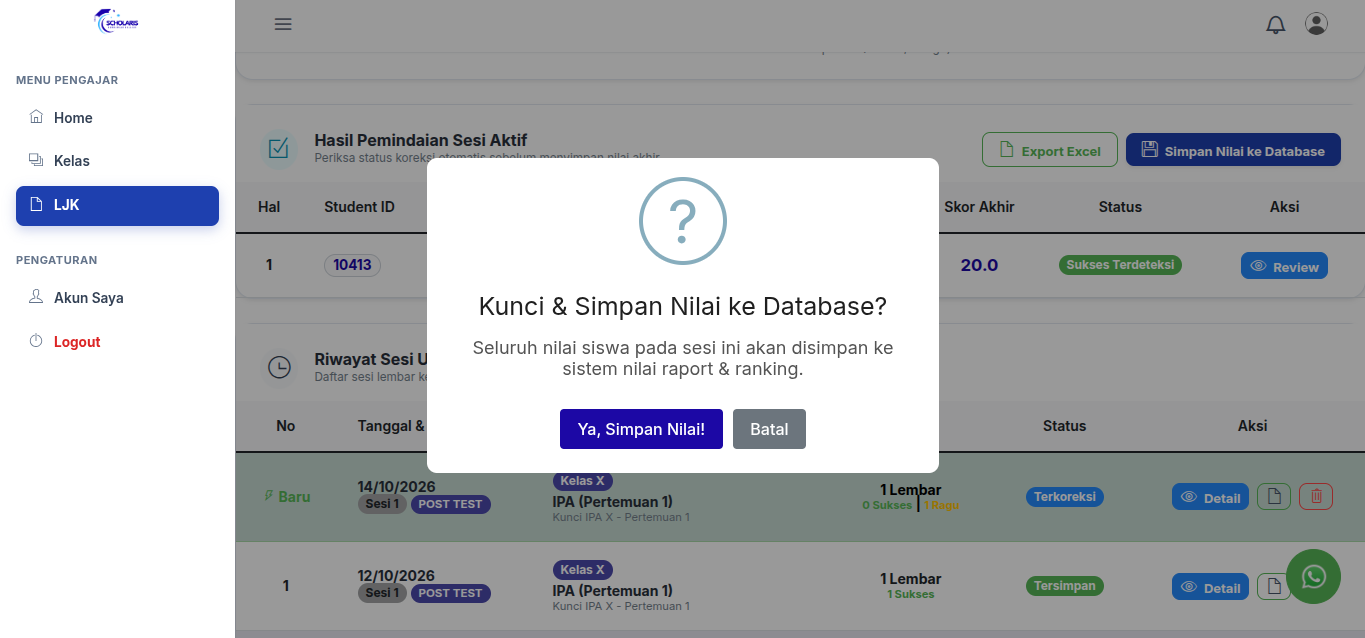Open WhatsApp chat floating button
1365x638 pixels.
(x=1313, y=577)
